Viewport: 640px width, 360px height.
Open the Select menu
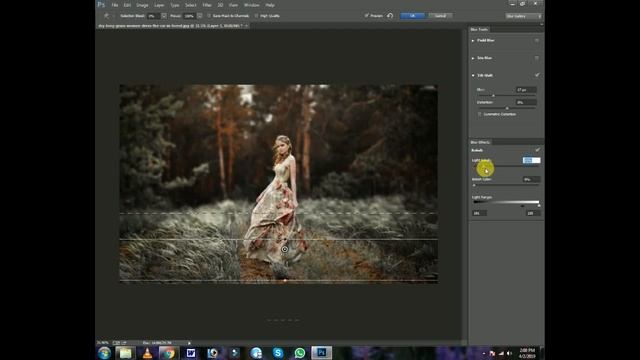click(191, 5)
